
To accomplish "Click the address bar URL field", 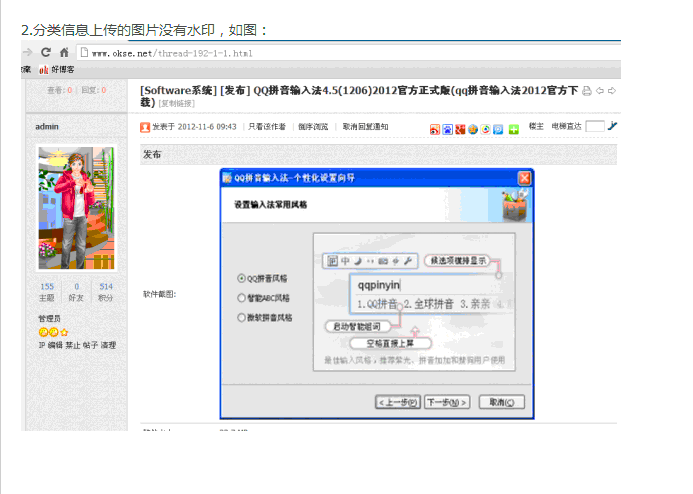I will pyautogui.click(x=348, y=53).
